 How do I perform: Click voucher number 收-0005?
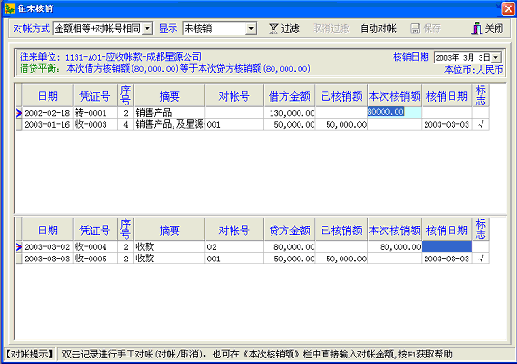coord(95,258)
